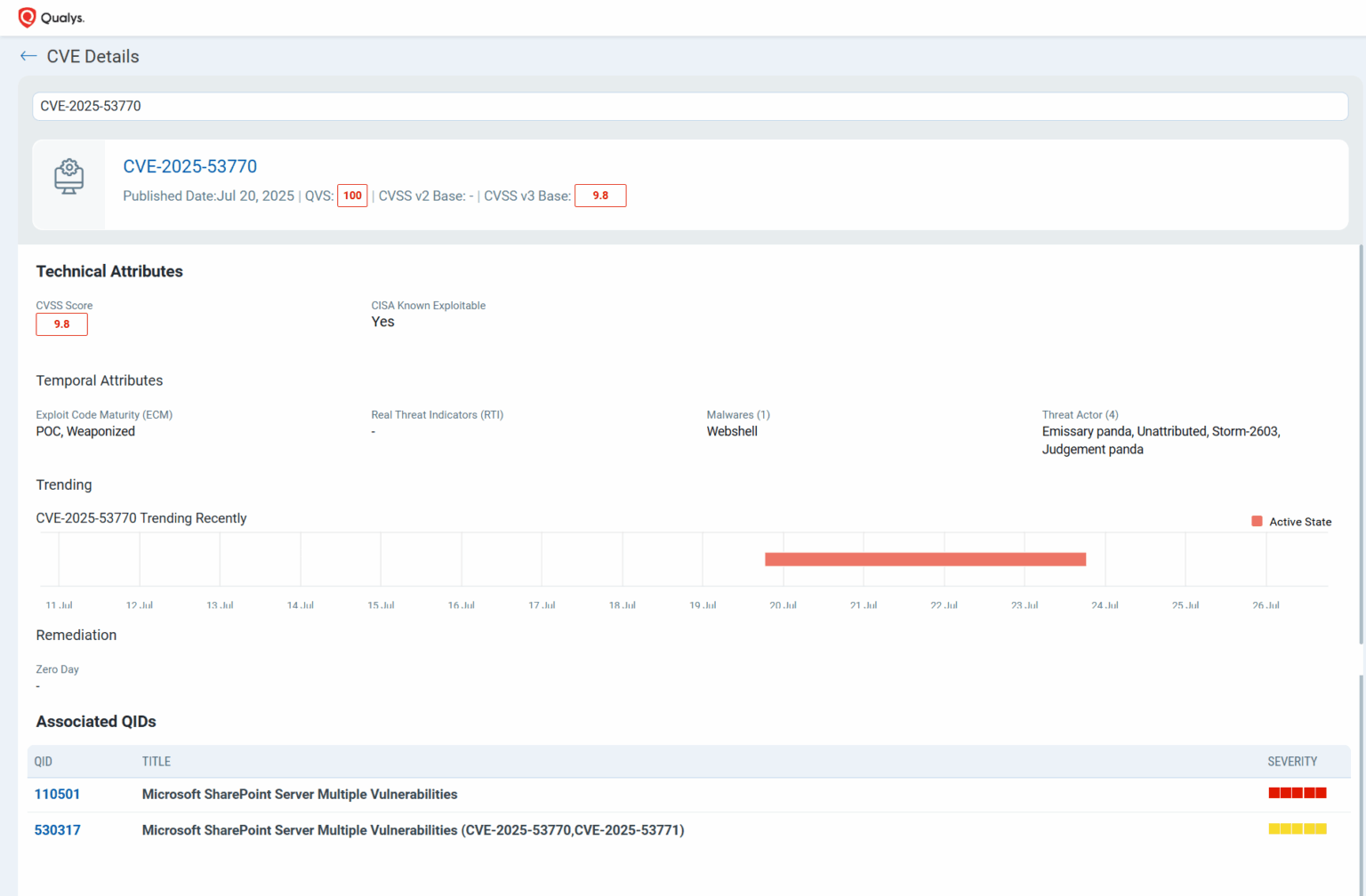
Task: Open QID 530317 details
Action: (x=57, y=829)
